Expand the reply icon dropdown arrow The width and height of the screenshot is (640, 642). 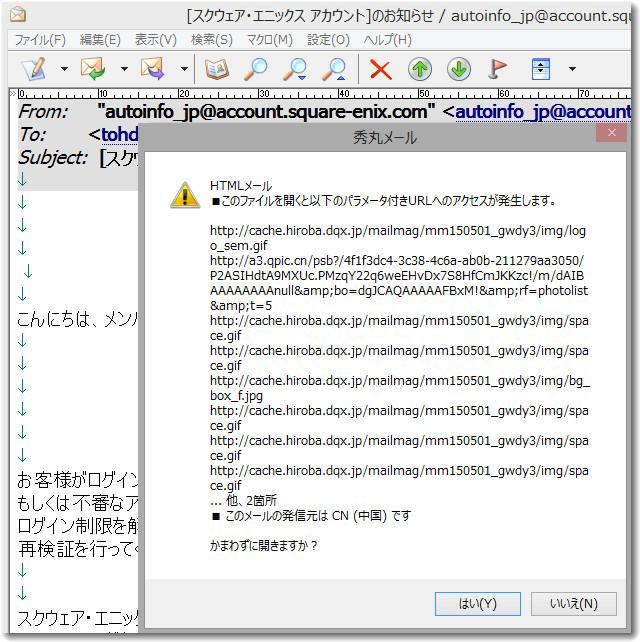[124, 69]
